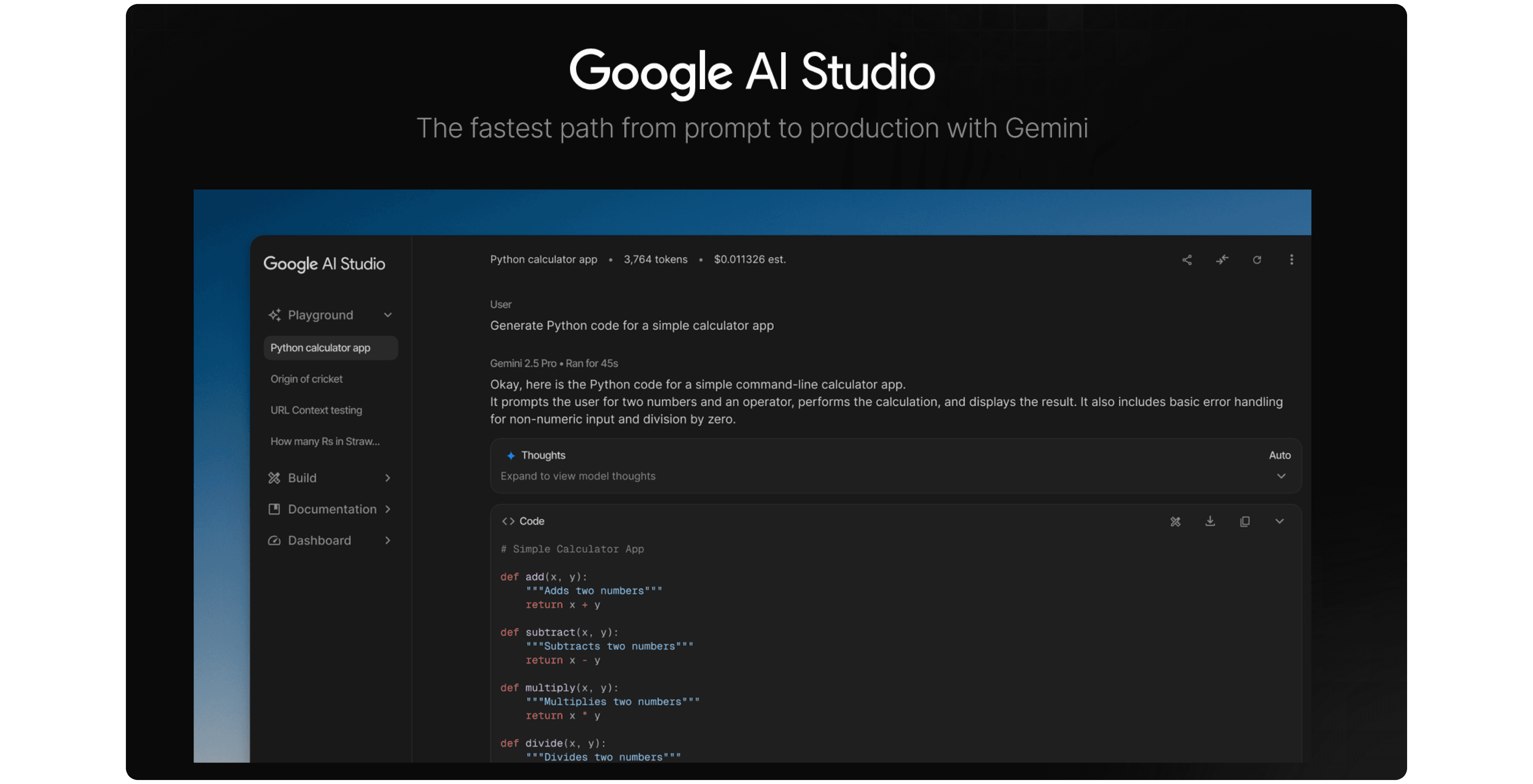
Task: Download the generated code
Action: [1210, 521]
